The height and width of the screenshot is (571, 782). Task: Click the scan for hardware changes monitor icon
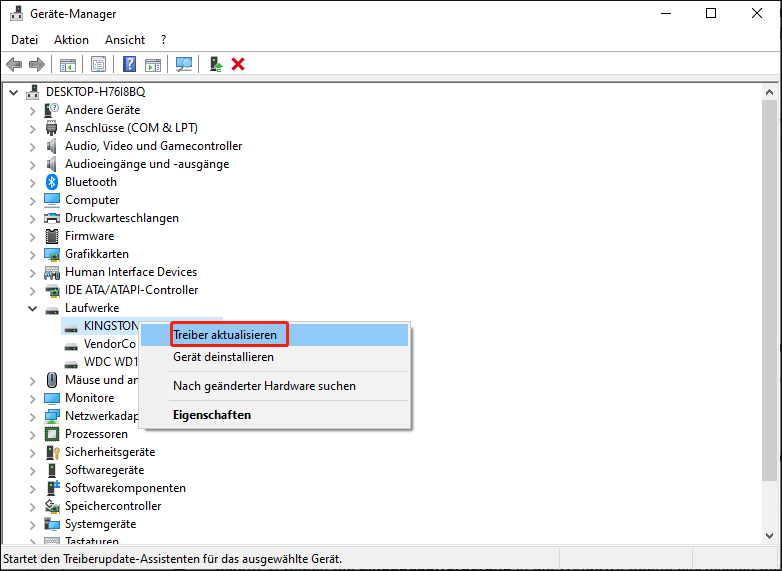pyautogui.click(x=184, y=64)
